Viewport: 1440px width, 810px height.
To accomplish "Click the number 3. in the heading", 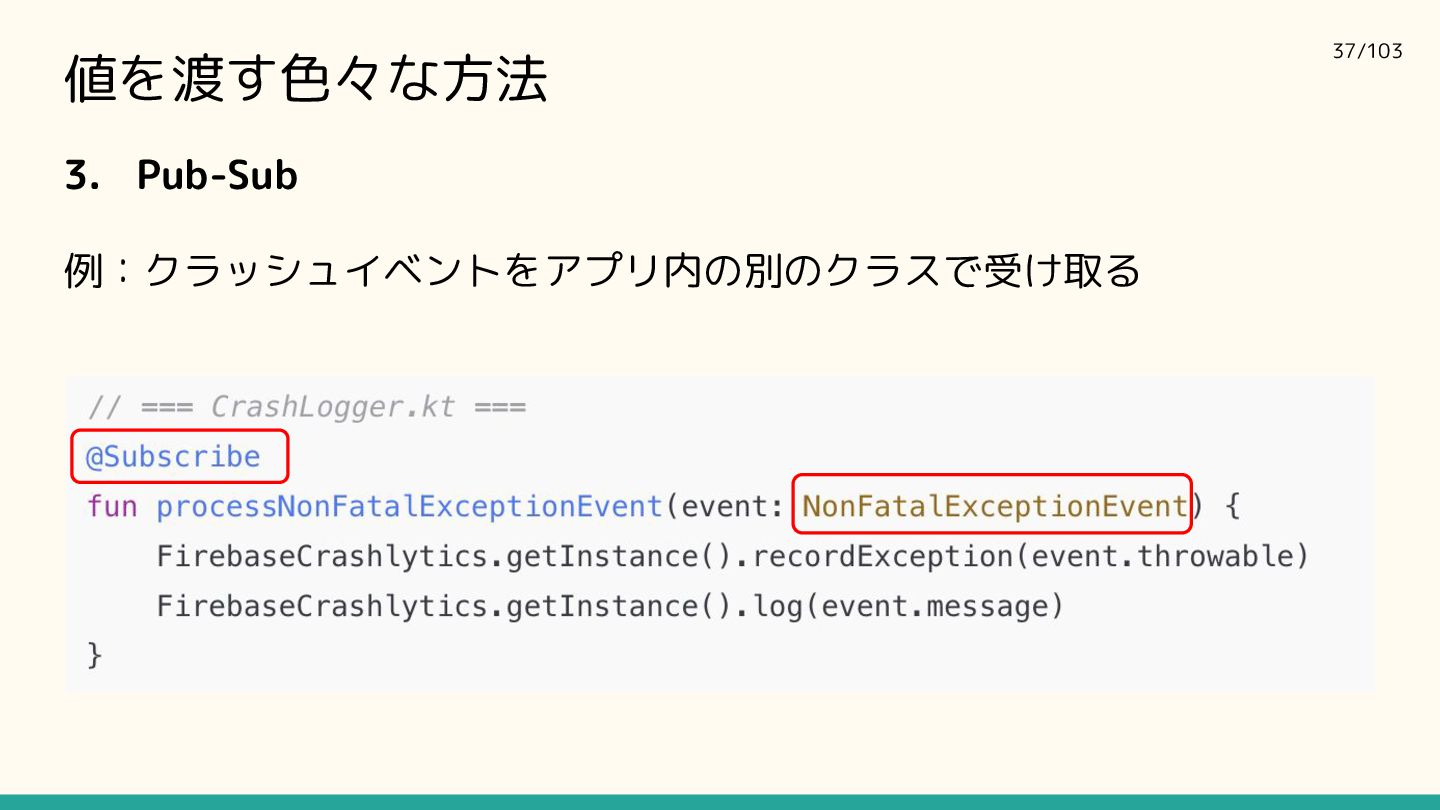I will tap(80, 176).
